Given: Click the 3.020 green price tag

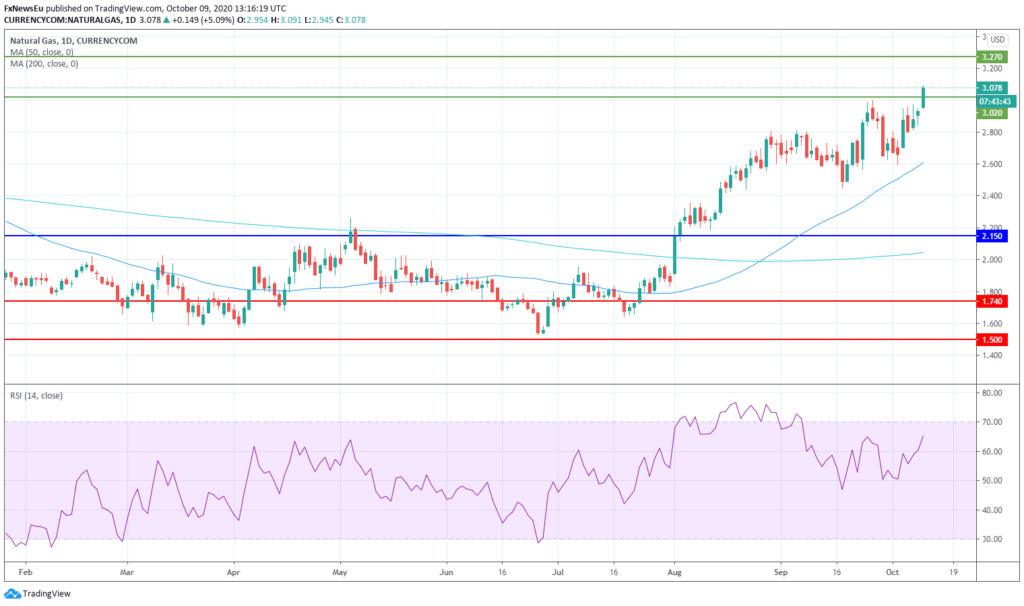Looking at the screenshot, I should 992,113.
